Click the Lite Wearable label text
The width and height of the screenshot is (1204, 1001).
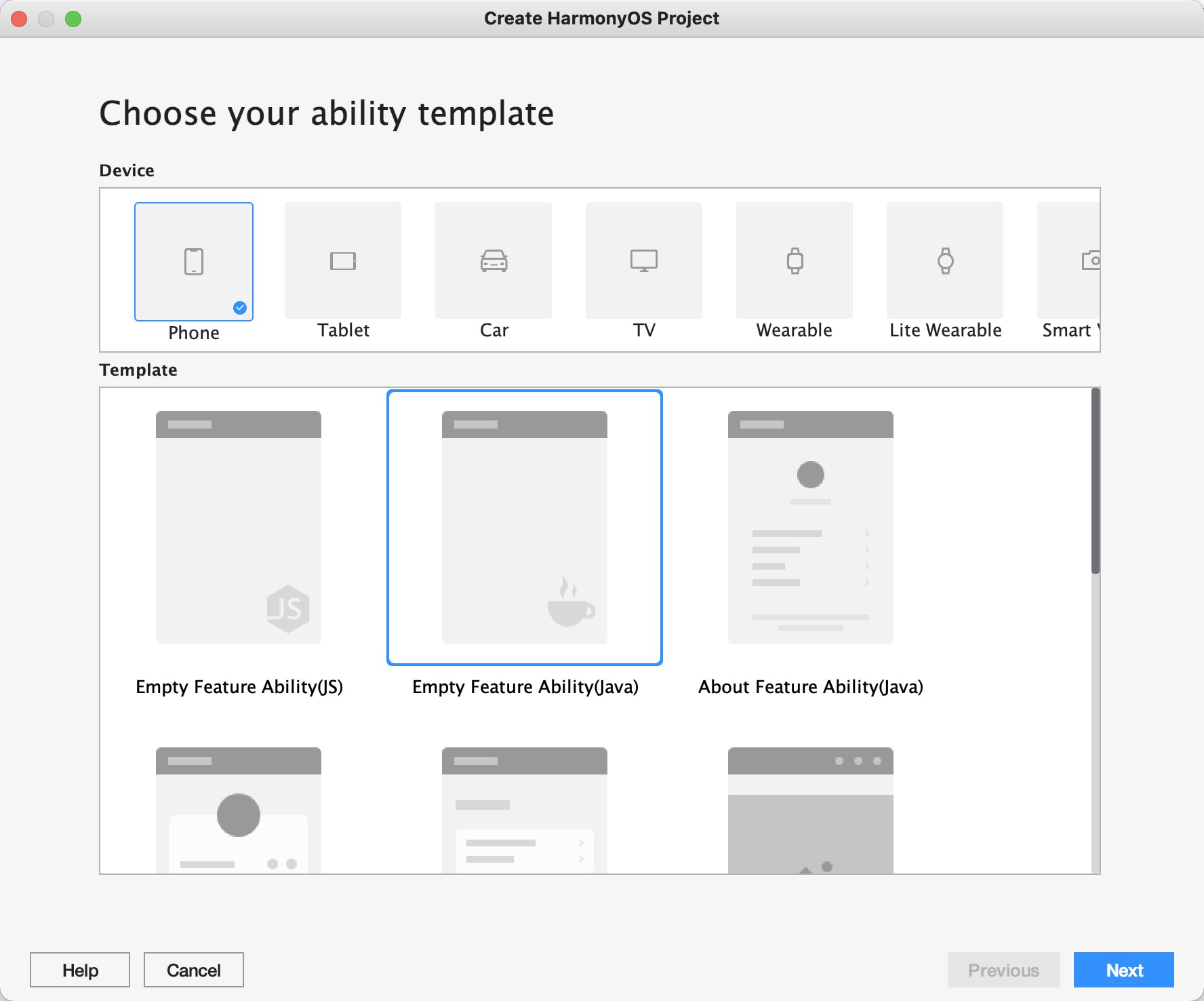(x=945, y=330)
